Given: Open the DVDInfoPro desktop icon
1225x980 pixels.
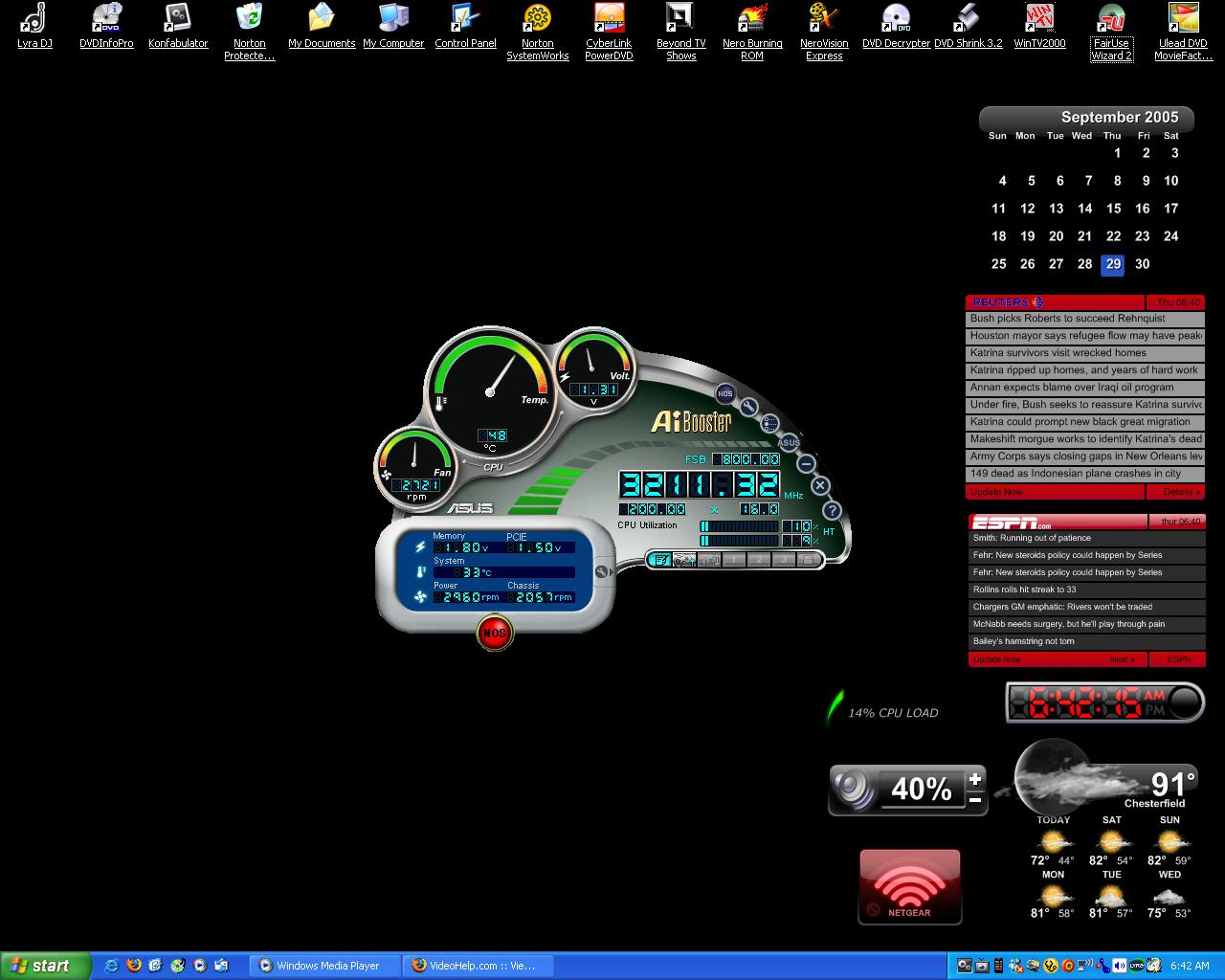Looking at the screenshot, I should pyautogui.click(x=106, y=26).
